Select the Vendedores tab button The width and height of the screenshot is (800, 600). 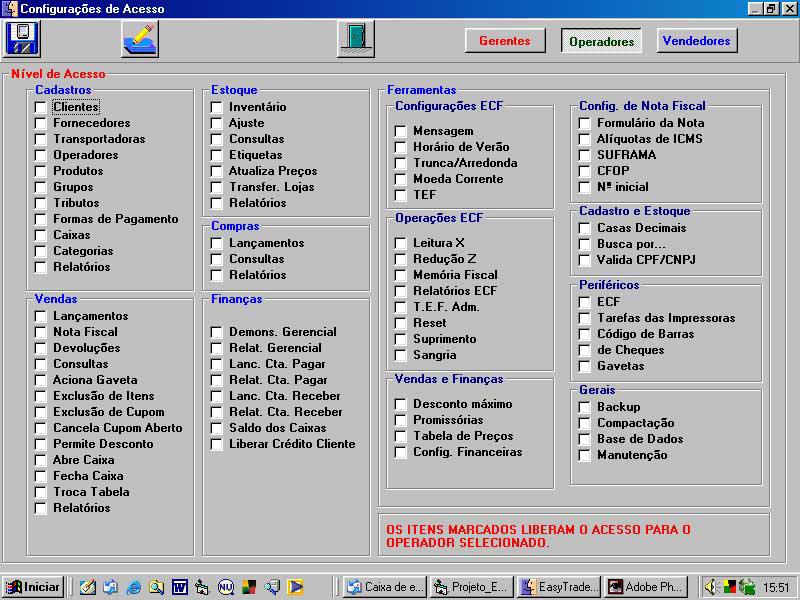coord(697,41)
